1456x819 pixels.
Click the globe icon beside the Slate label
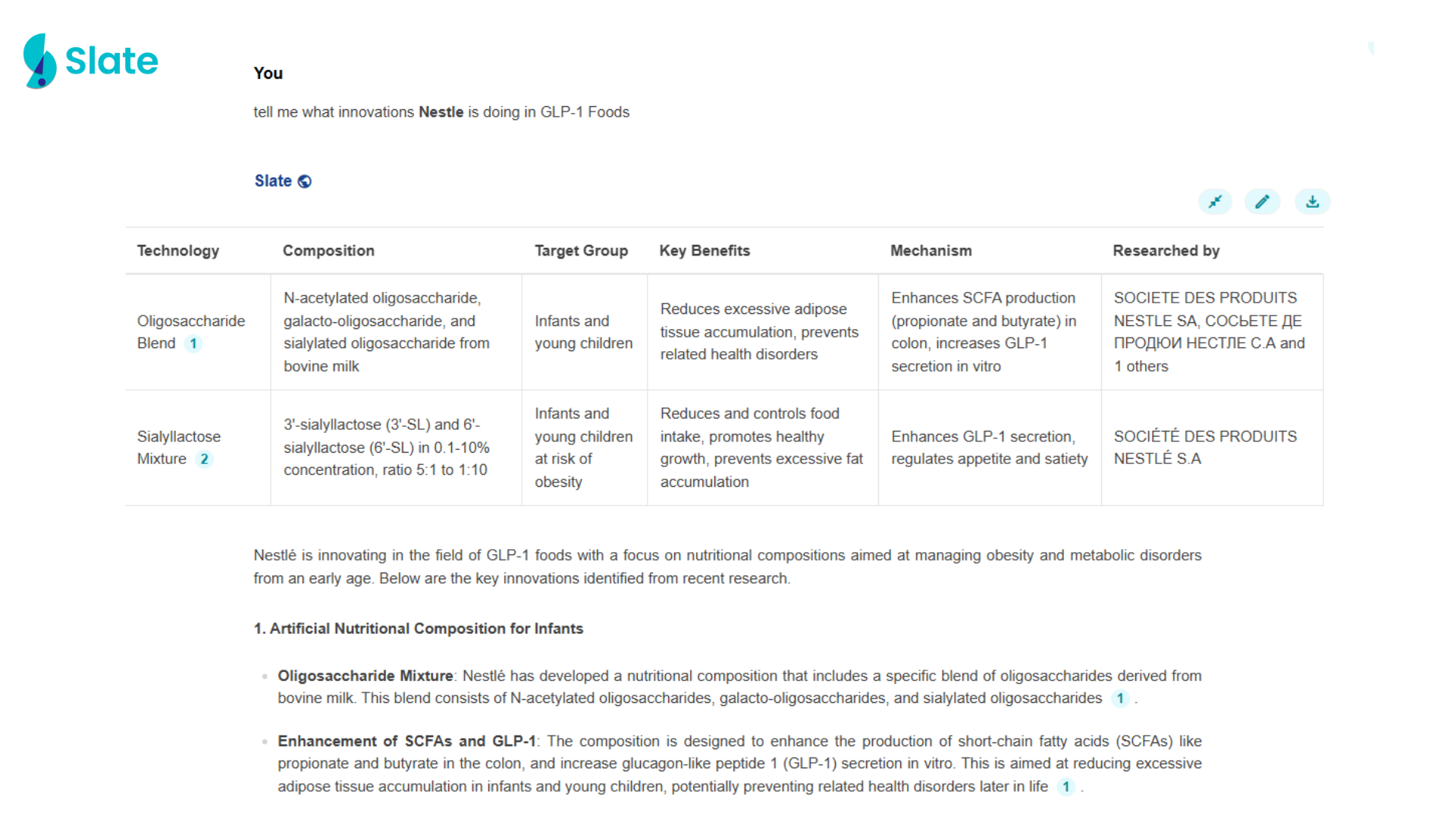pos(305,181)
